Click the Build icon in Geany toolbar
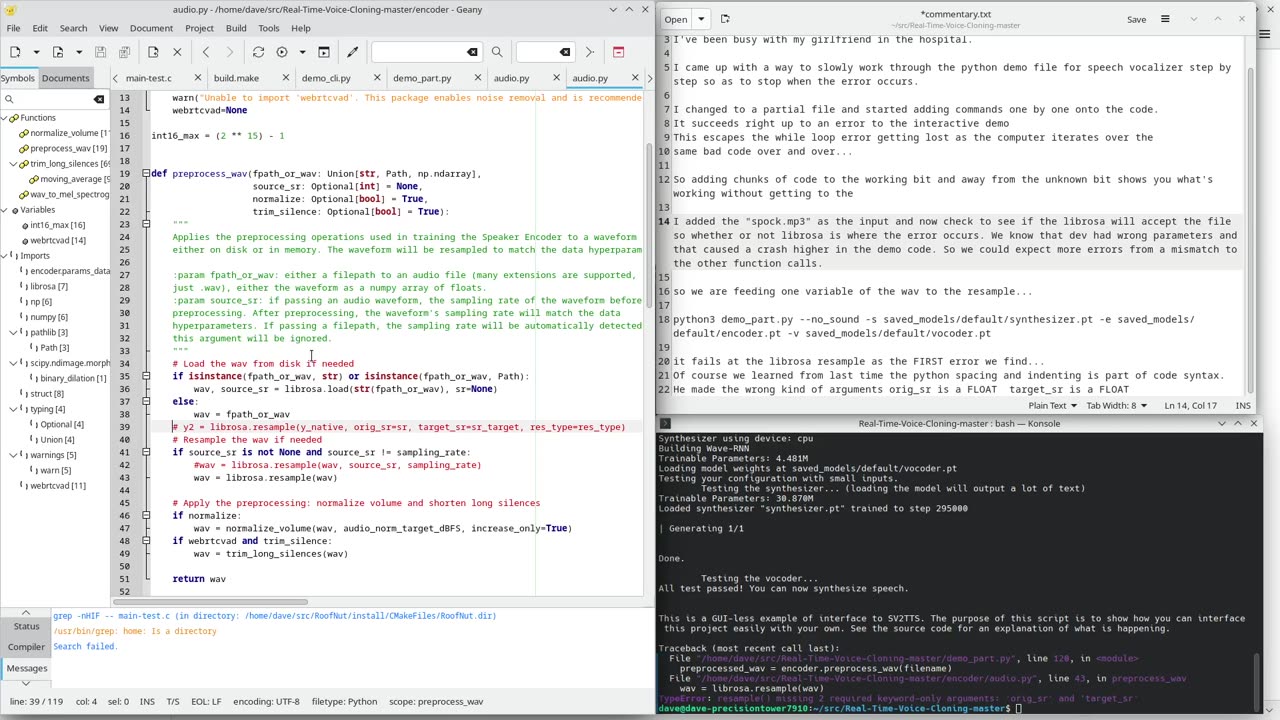This screenshot has height=720, width=1280. [x=282, y=52]
